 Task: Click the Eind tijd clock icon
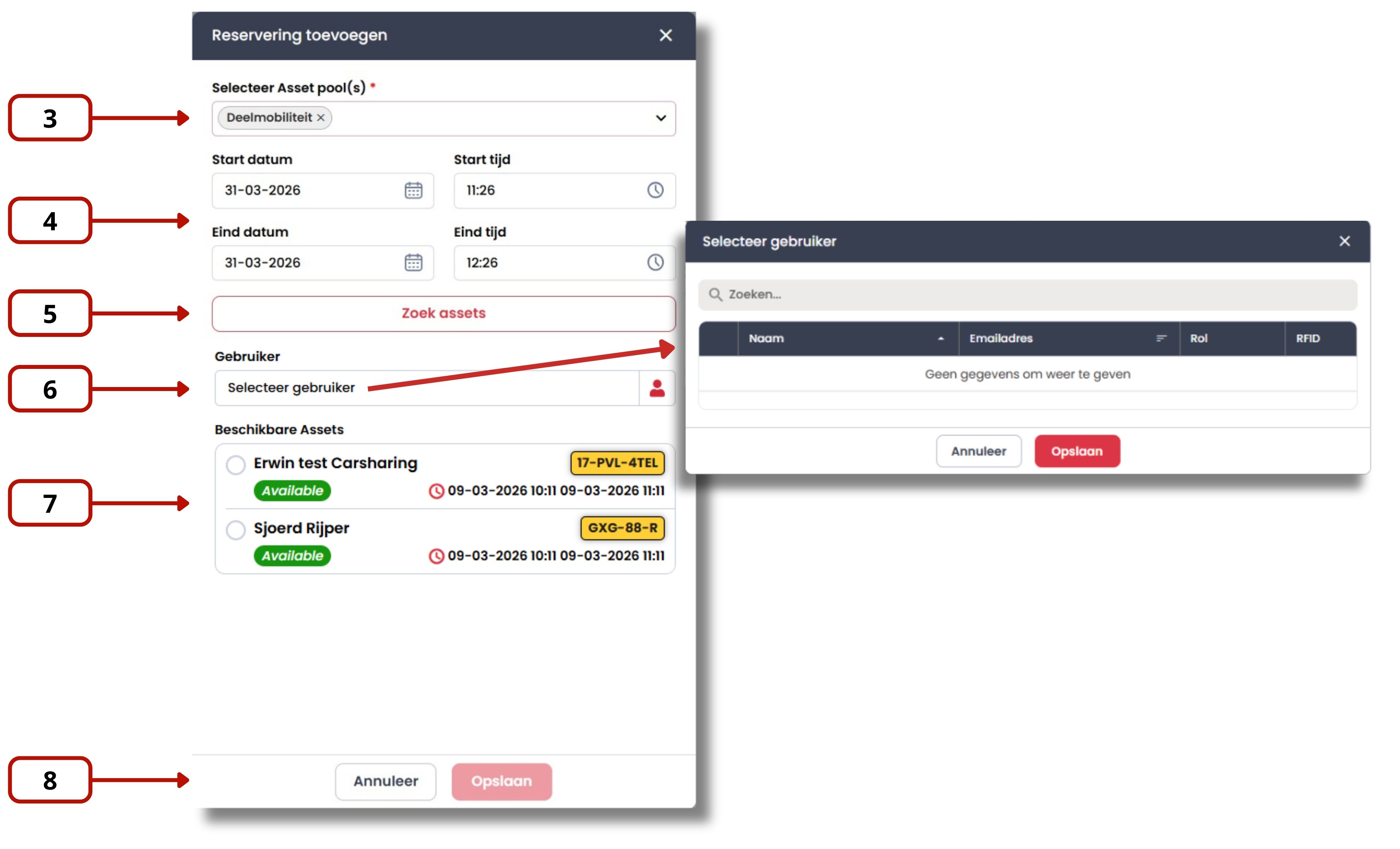pos(655,262)
